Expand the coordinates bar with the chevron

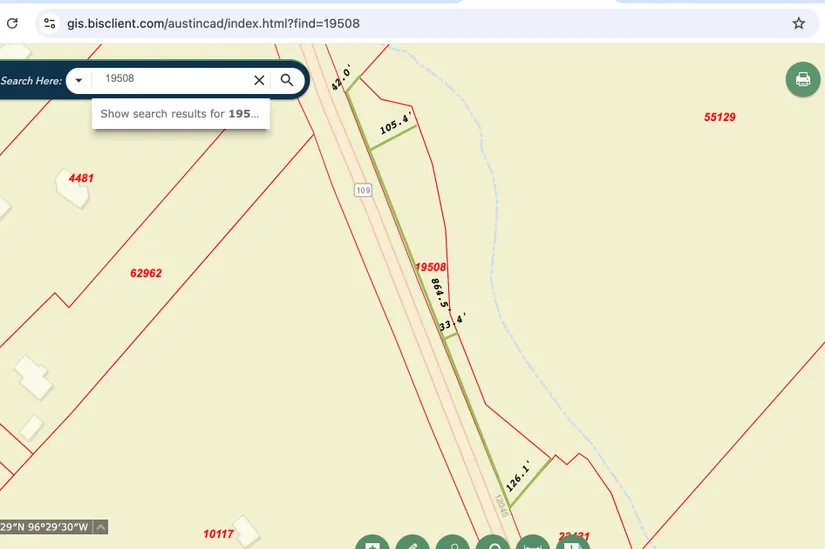[x=101, y=527]
